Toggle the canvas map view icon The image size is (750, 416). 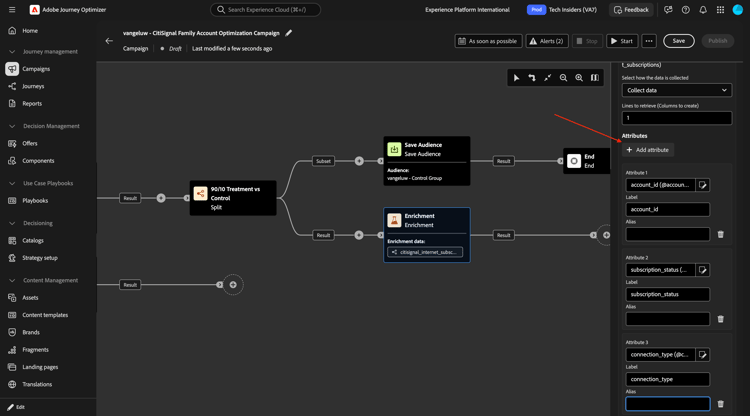(x=595, y=77)
